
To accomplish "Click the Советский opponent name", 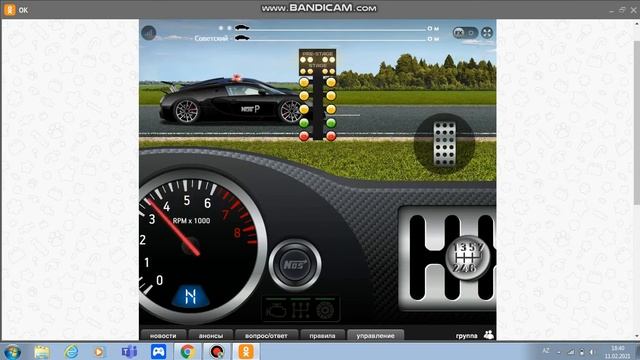I will [x=211, y=38].
